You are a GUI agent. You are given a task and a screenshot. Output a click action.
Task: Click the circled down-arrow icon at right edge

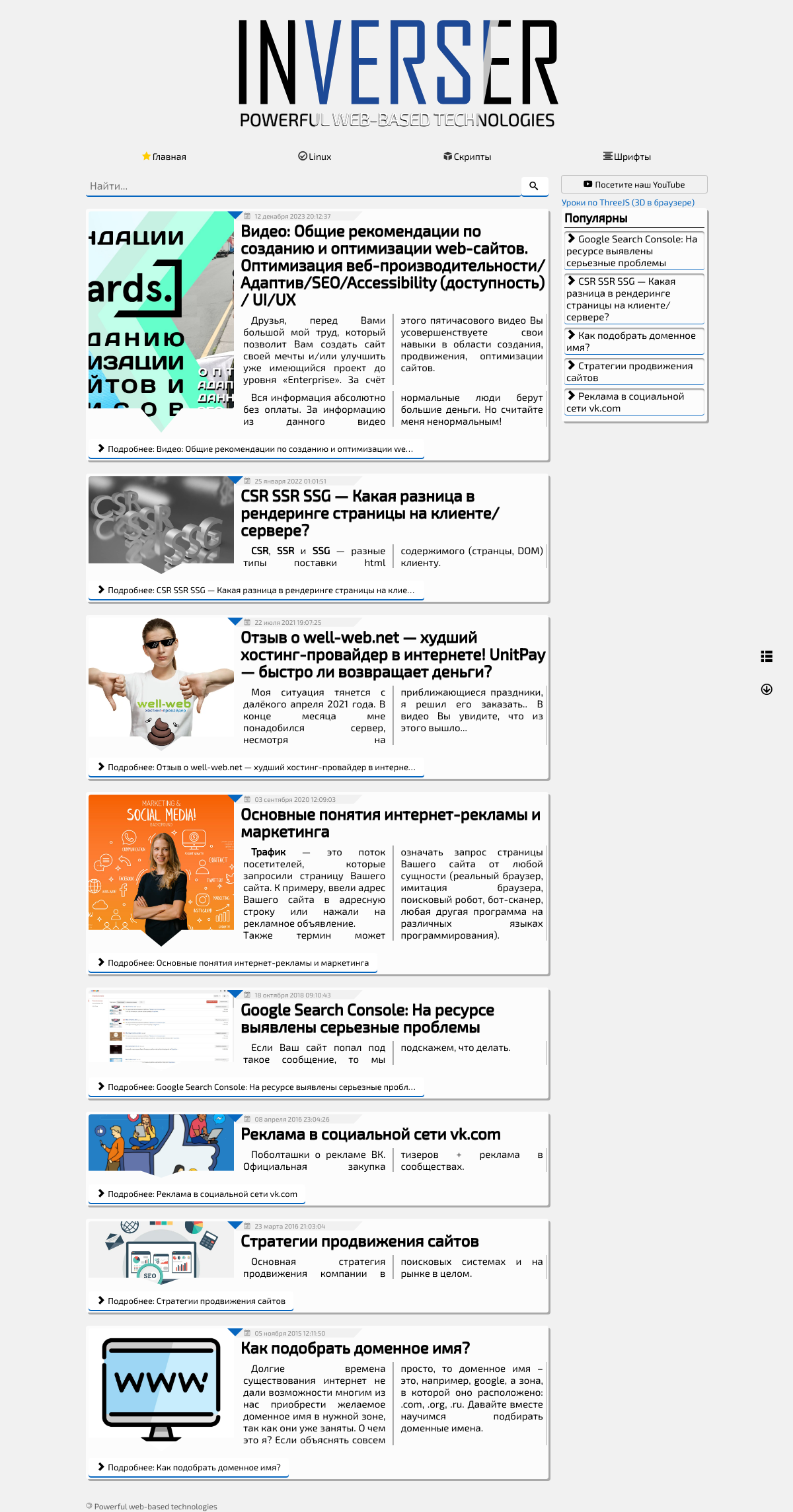[767, 689]
